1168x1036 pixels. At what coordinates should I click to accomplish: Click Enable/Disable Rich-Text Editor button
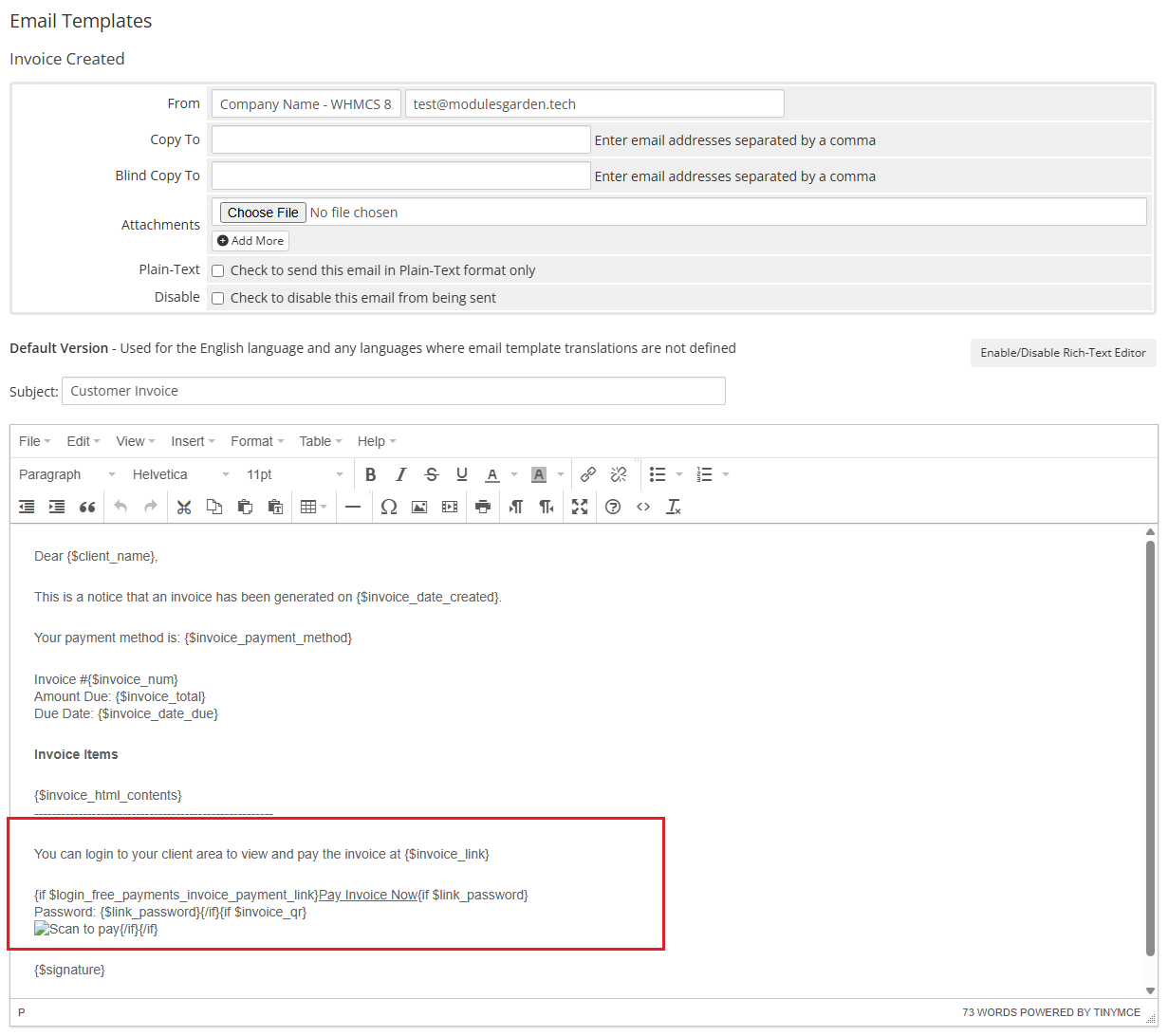[1063, 353]
